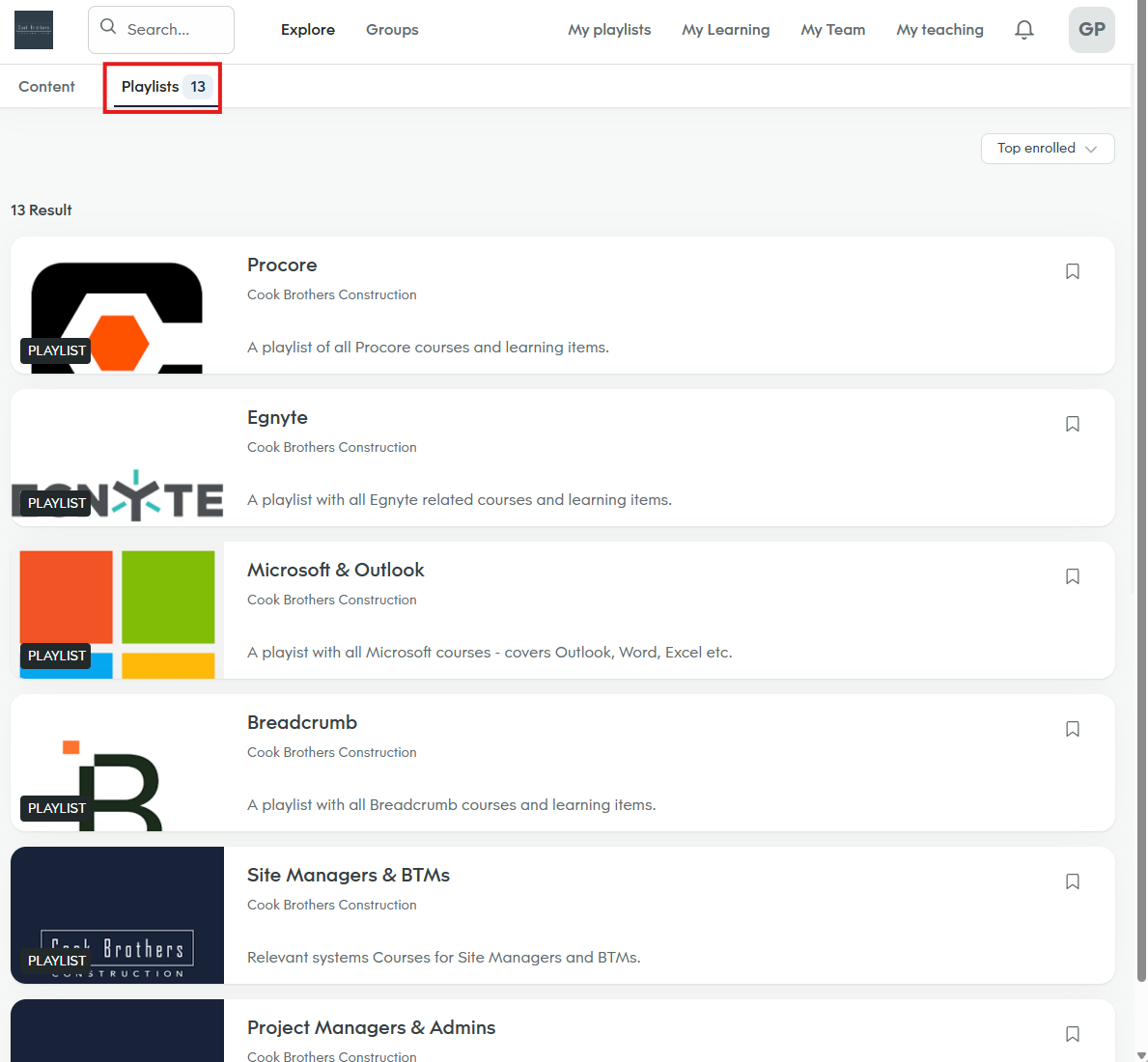Open the GP user avatar menu
This screenshot has height=1062, width=1148.
point(1092,30)
